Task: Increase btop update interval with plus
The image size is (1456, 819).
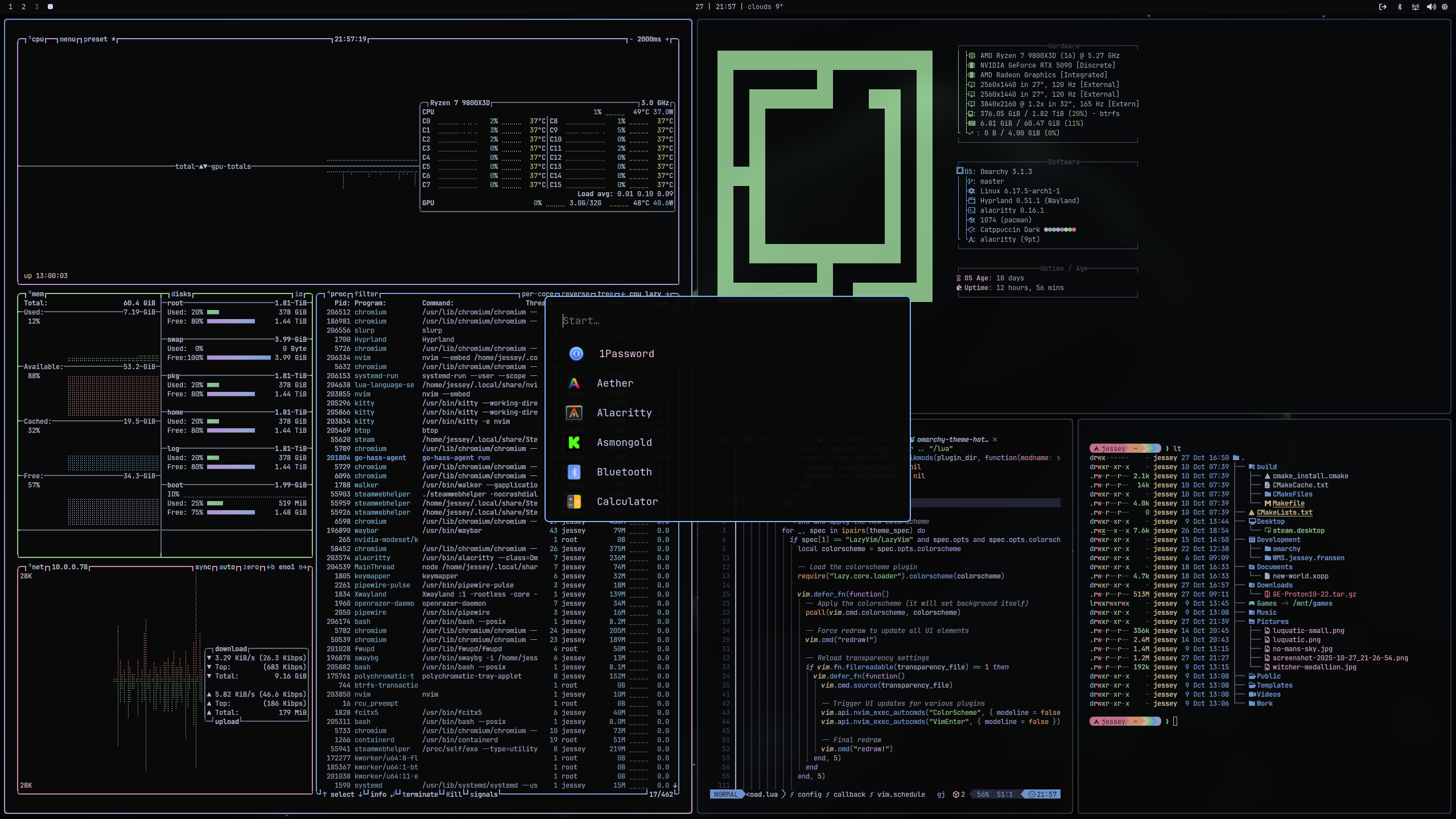Action: click(x=667, y=39)
